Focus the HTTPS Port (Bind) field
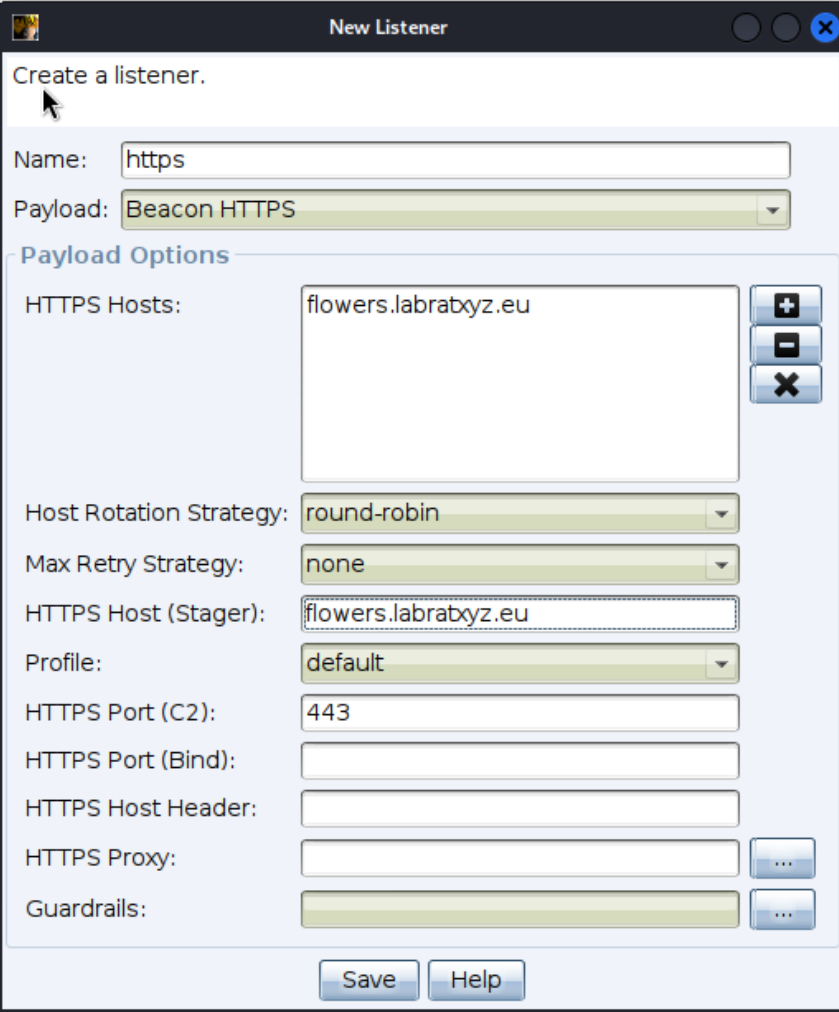Viewport: 839px width, 1012px height. (x=519, y=761)
